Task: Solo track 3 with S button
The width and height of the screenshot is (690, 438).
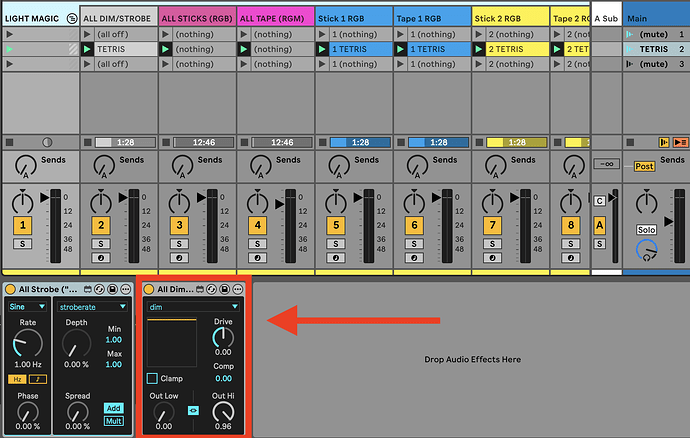Action: point(178,243)
